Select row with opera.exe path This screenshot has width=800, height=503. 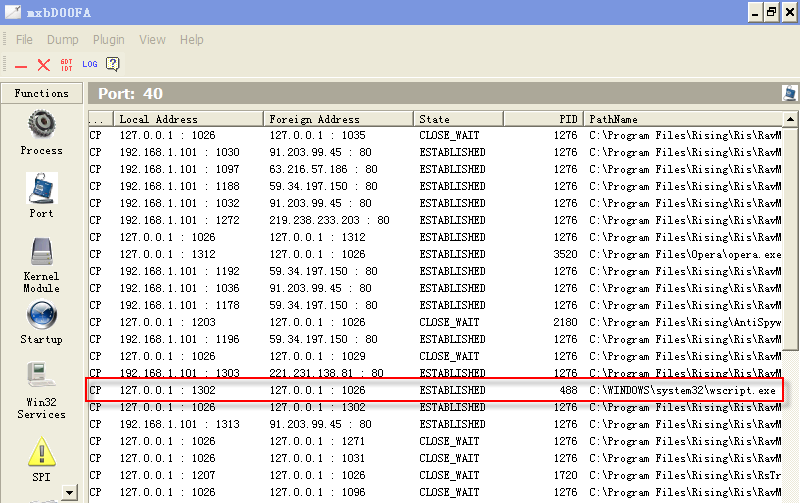tap(435, 254)
